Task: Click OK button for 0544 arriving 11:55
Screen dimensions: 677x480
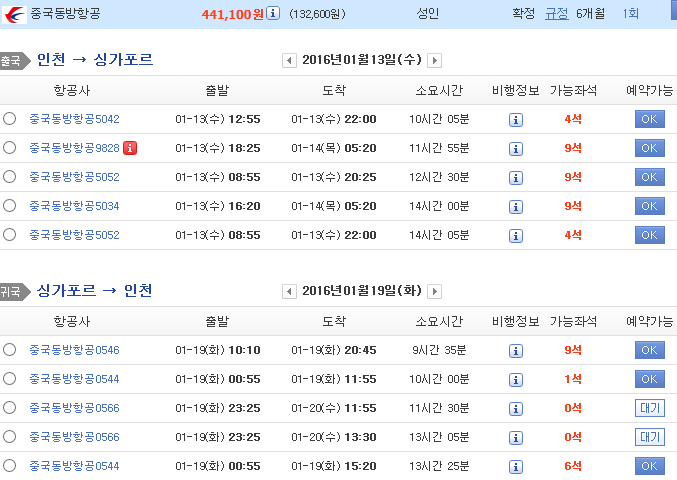Action: point(649,379)
